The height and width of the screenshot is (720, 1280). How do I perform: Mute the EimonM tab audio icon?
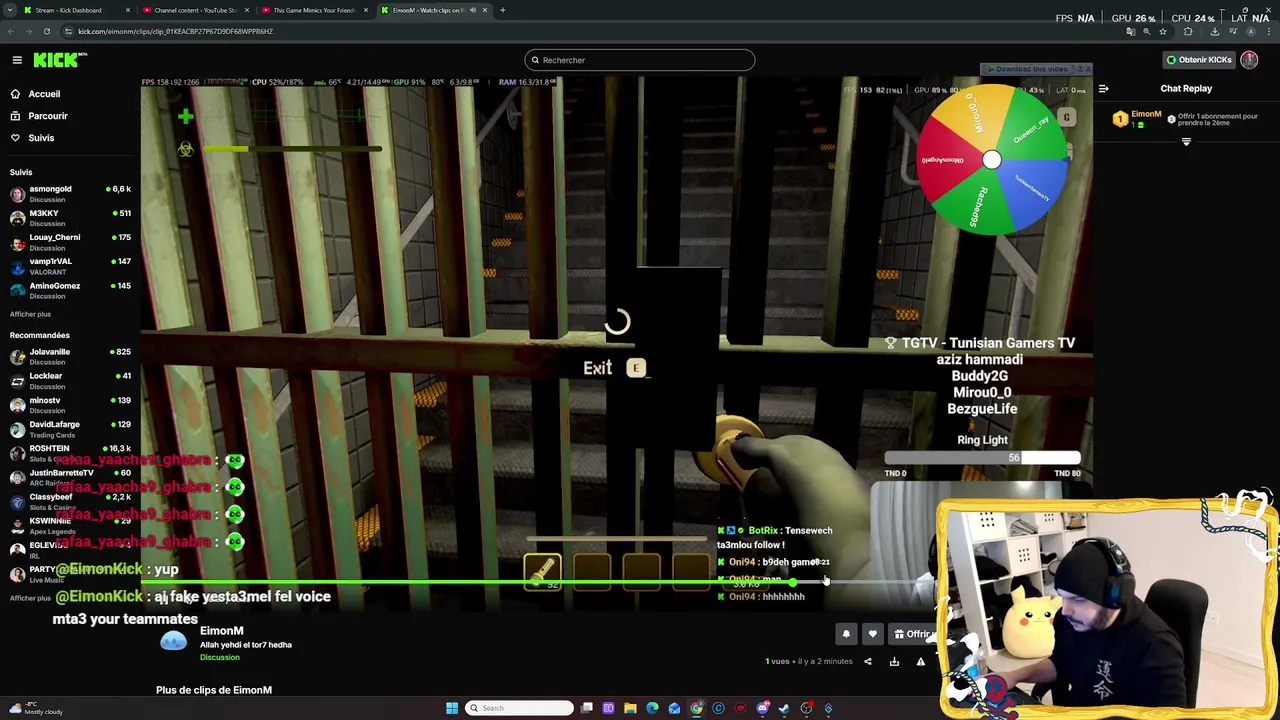pos(473,10)
